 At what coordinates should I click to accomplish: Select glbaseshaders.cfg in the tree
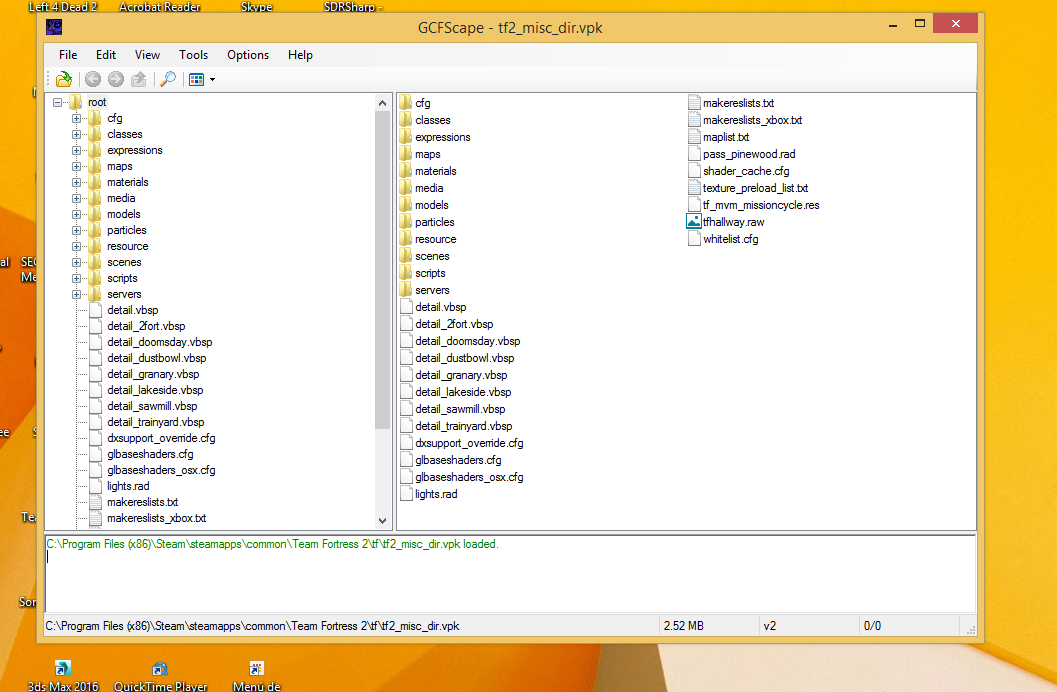tap(150, 454)
